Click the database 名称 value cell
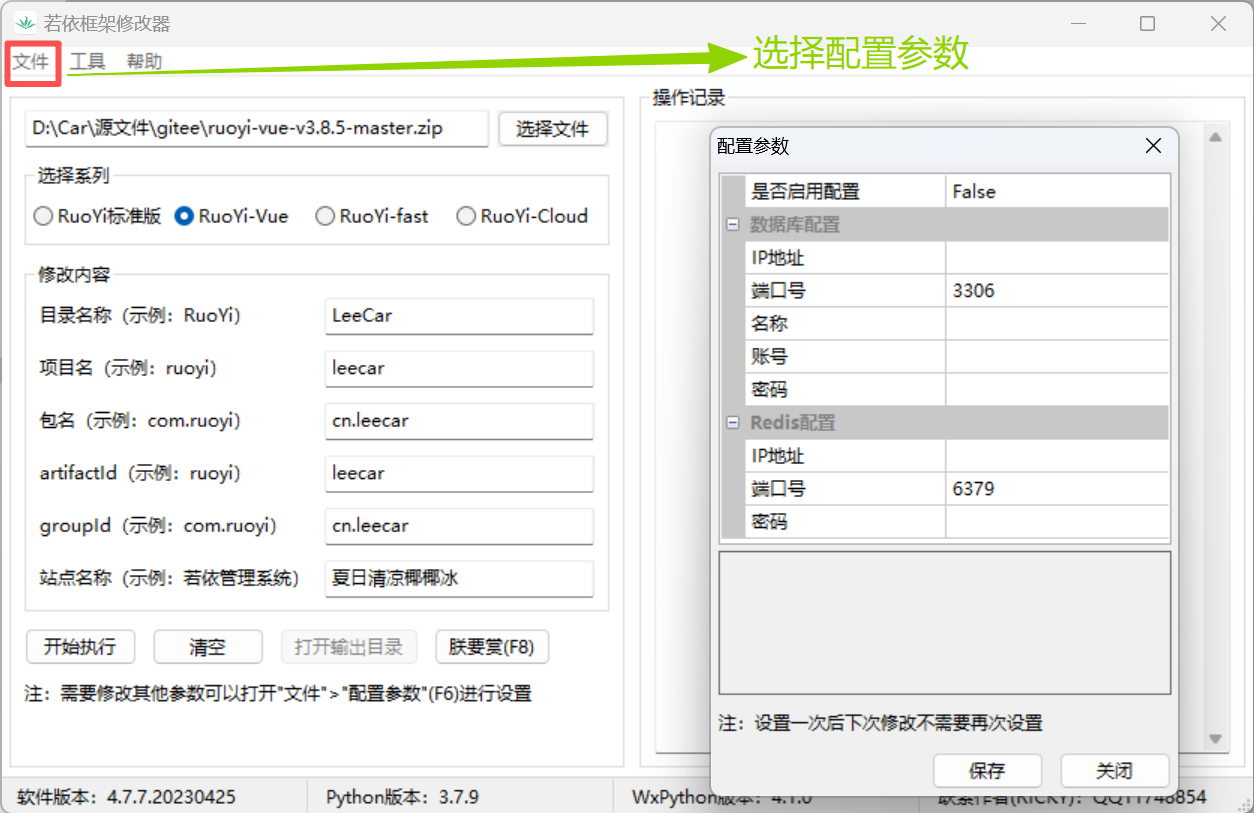Screen dimensions: 1254x813 1056,324
